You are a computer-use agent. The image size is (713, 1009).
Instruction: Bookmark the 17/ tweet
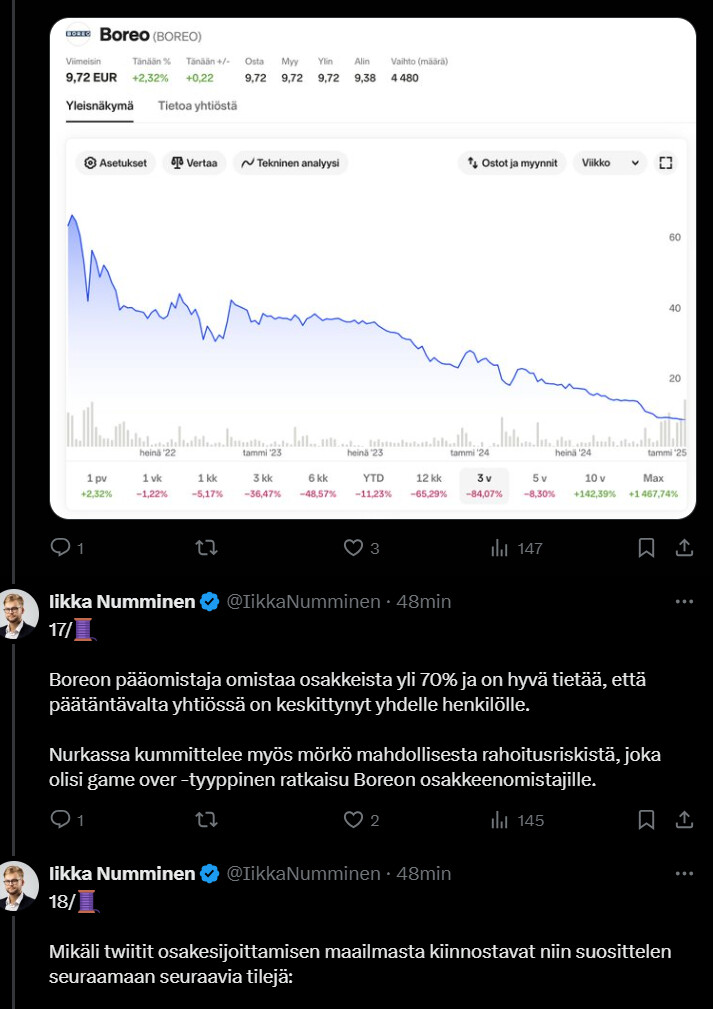coord(646,820)
